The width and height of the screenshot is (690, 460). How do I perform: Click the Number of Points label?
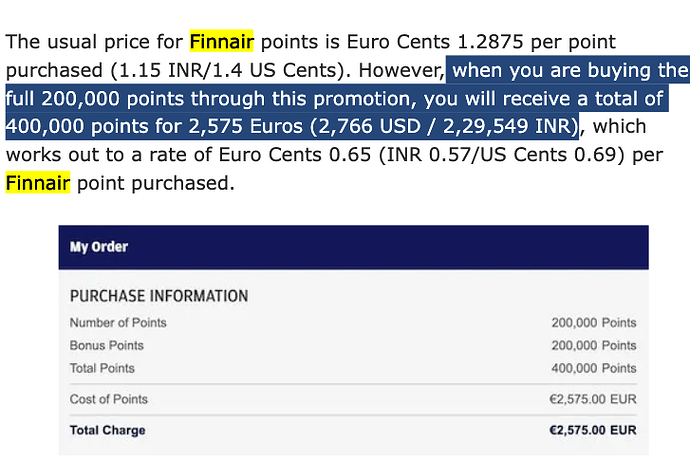(118, 323)
